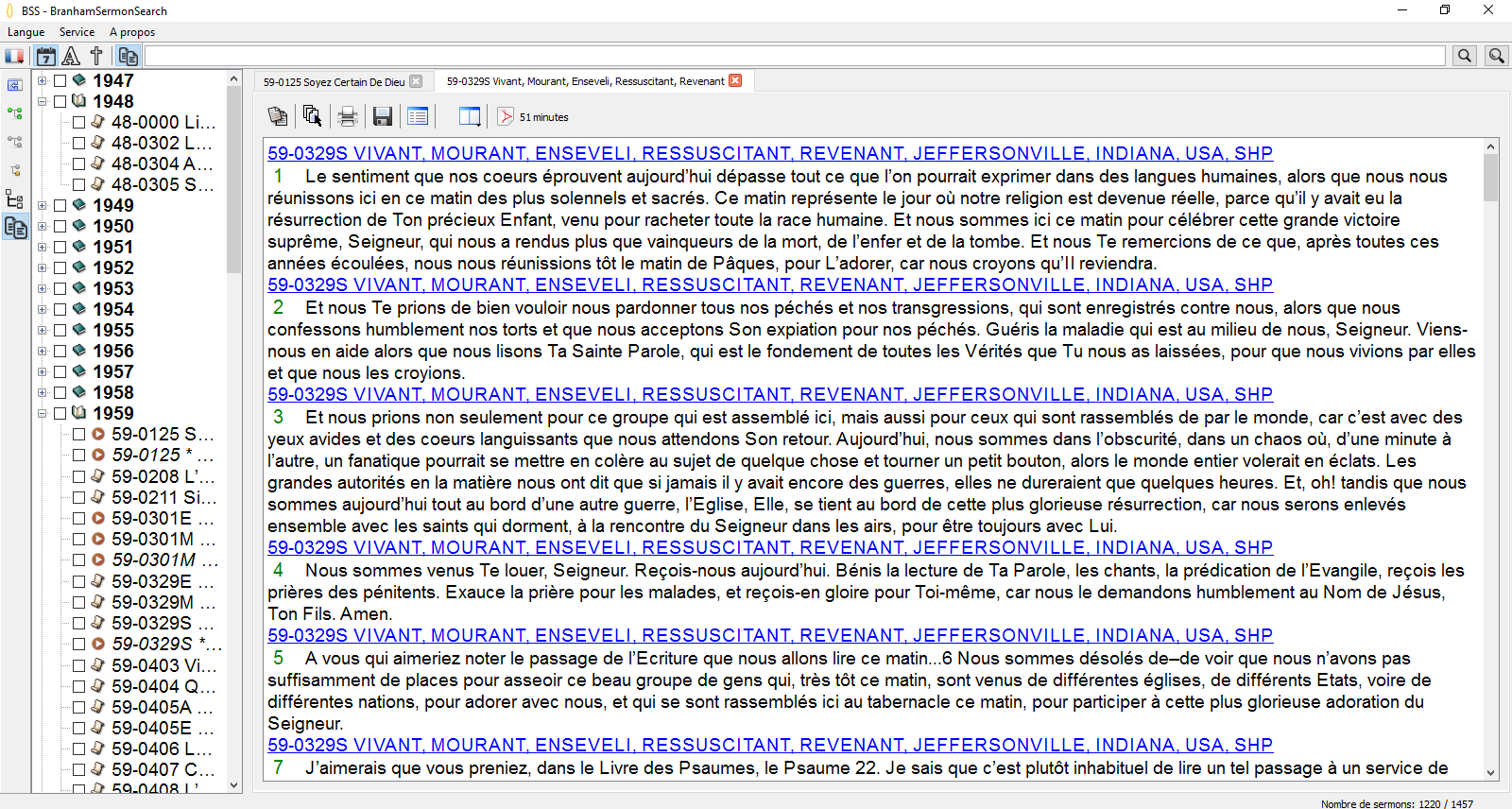Click the right magnifier search button at toolbar end

[1497, 56]
